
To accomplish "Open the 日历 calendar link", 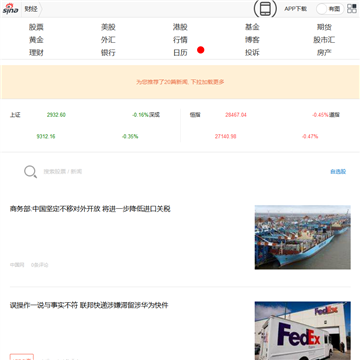I will (x=180, y=53).
